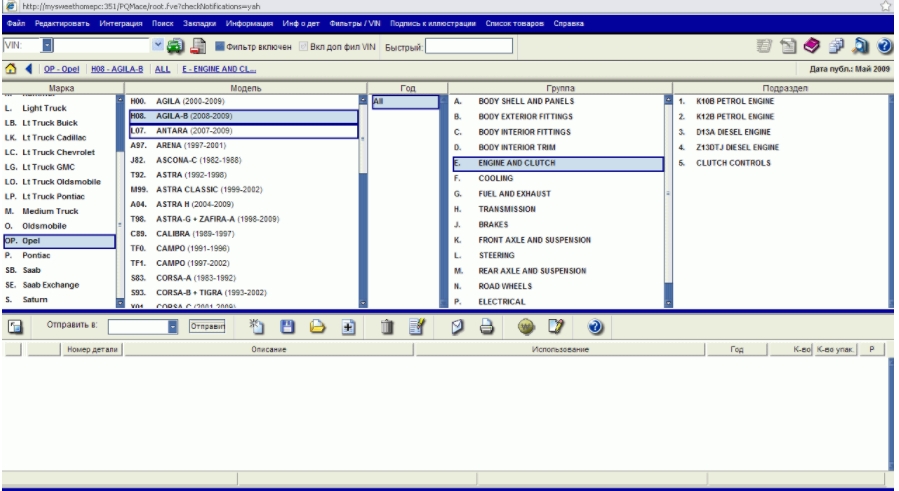Select the TRANSMISSION group
Screen dimensions: 899x491
point(558,209)
